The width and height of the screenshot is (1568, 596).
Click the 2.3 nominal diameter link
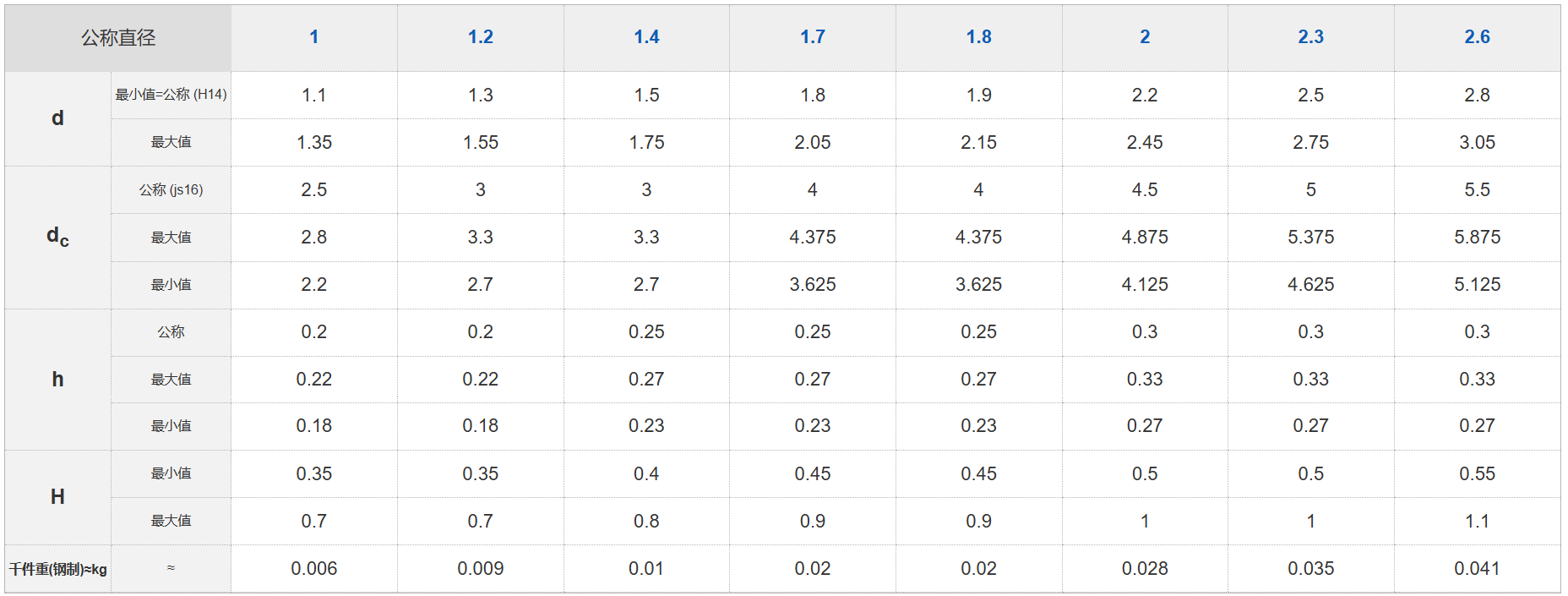[x=1310, y=37]
